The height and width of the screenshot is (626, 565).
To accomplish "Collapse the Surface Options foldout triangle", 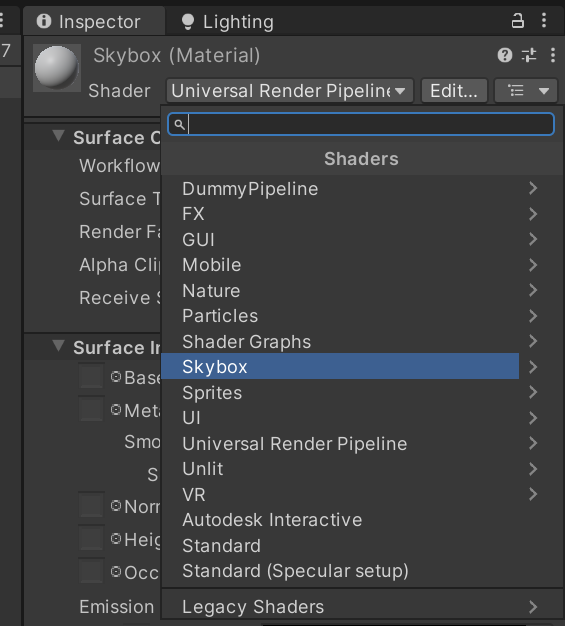I will (59, 136).
